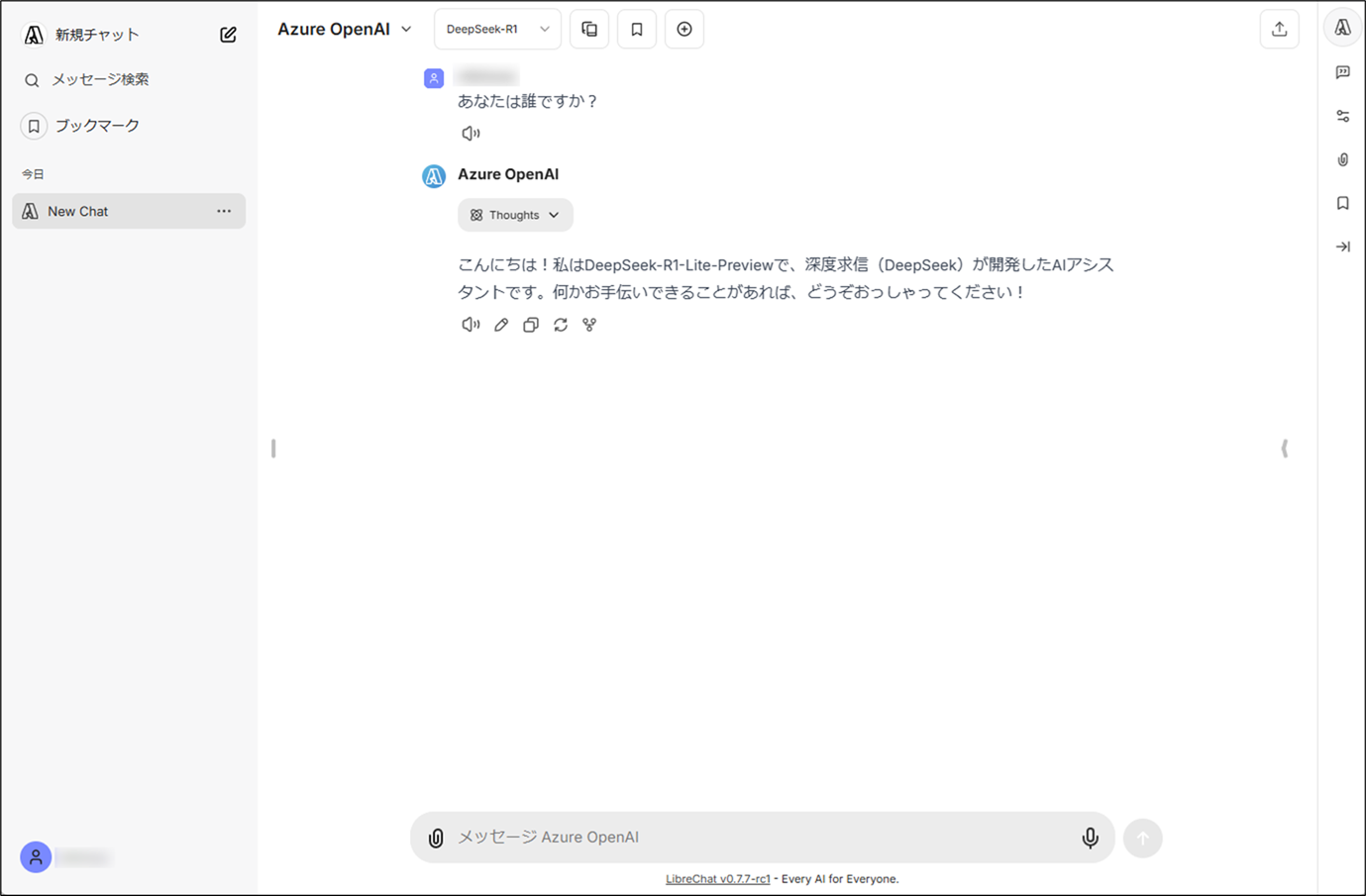Screen dimensions: 1366x896
Task: Activate the microphone in the message box
Action: tap(1090, 837)
